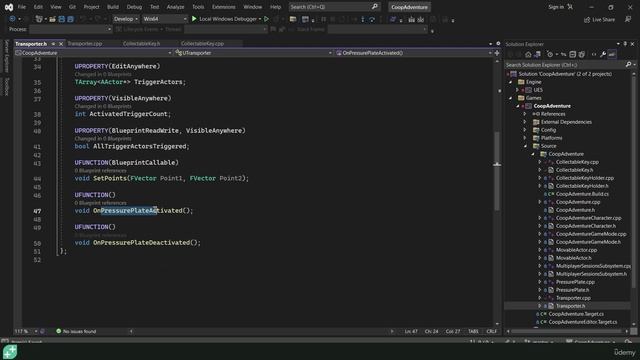Viewport: 640px width, 360px height.
Task: Click the Live Share icon
Action: (x=587, y=20)
